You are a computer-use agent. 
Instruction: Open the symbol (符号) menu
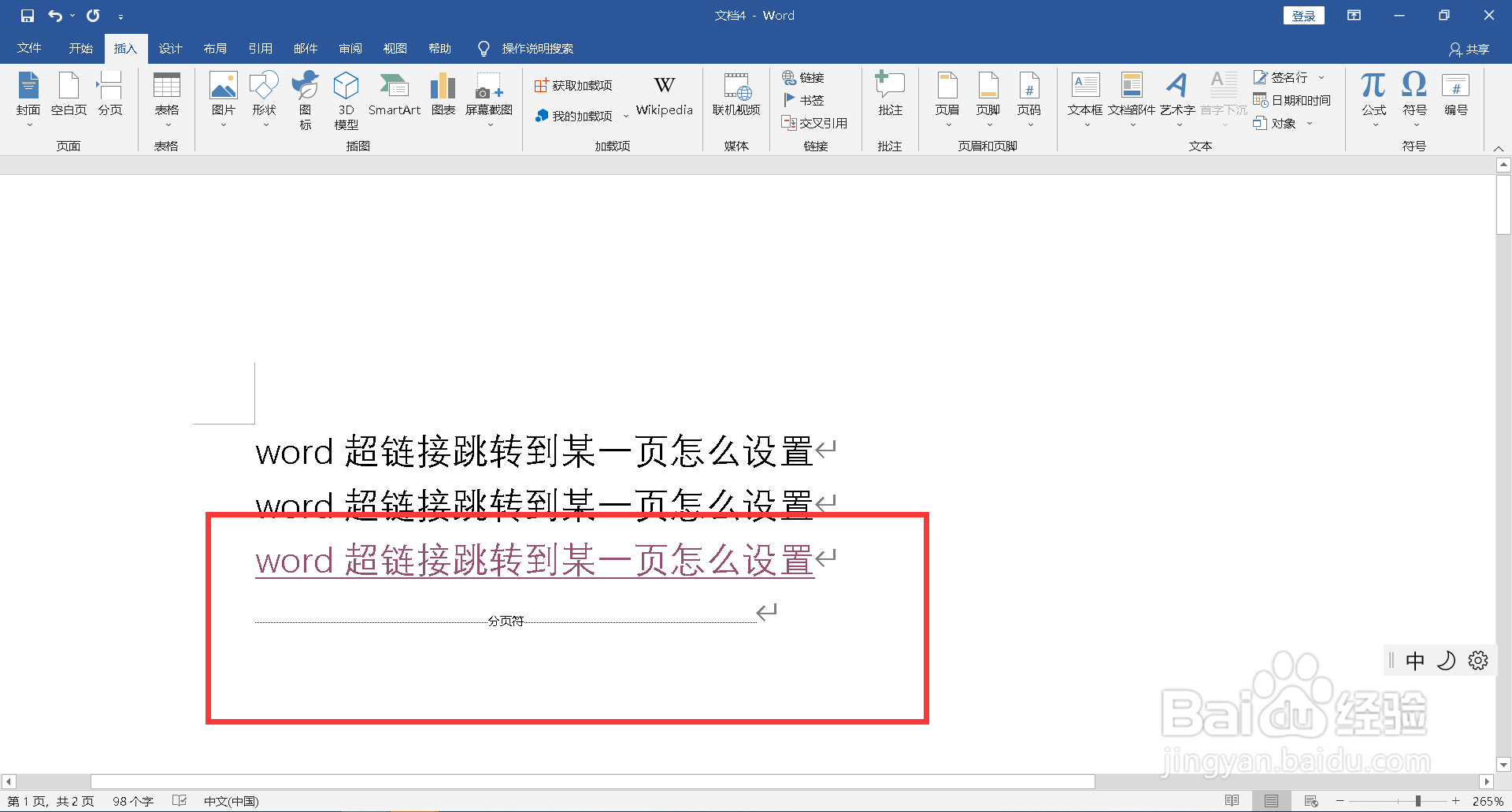click(1415, 99)
